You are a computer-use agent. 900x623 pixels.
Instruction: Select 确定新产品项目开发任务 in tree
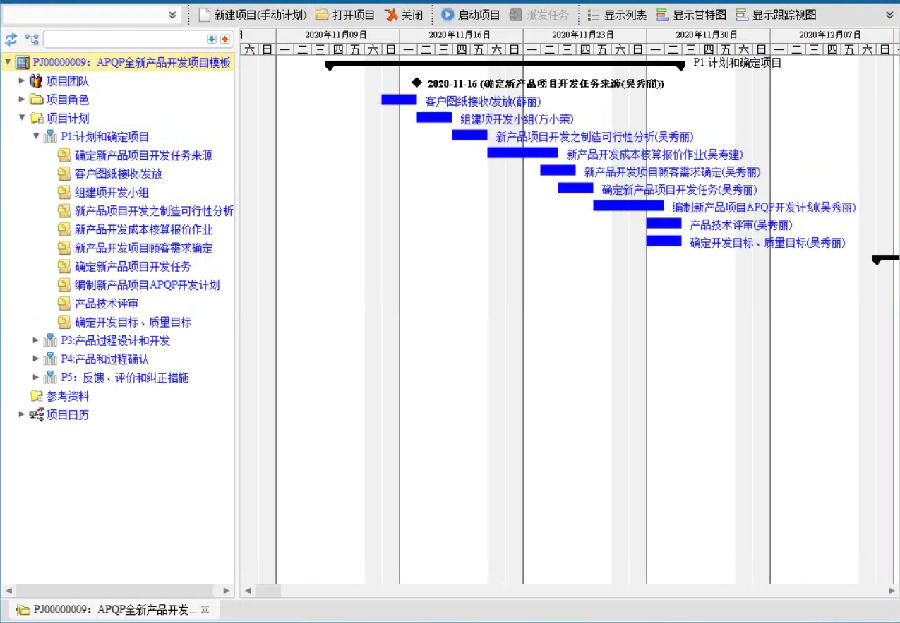[133, 266]
